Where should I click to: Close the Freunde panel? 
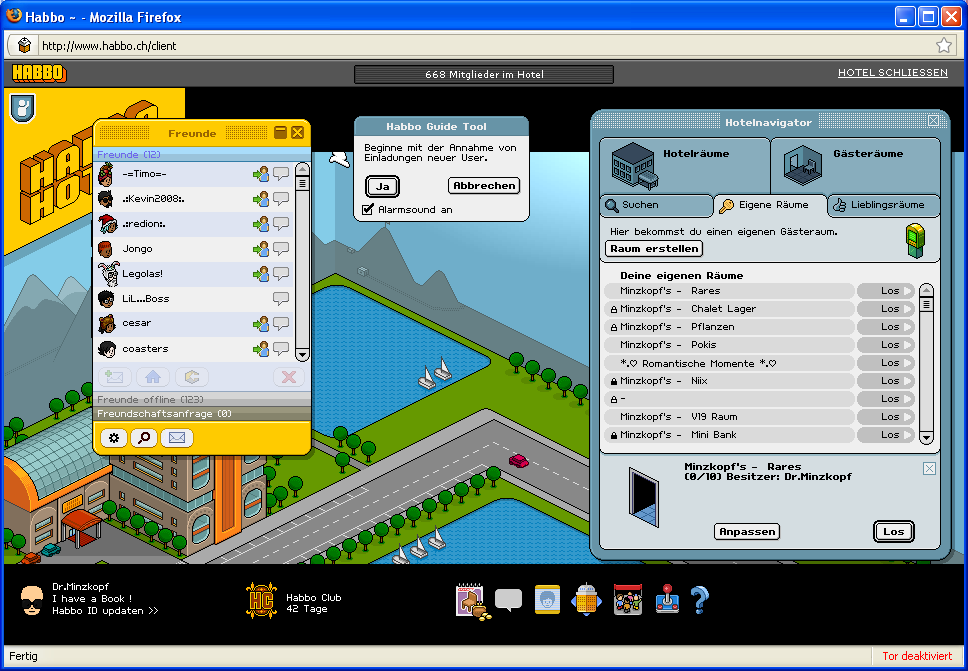[x=298, y=133]
